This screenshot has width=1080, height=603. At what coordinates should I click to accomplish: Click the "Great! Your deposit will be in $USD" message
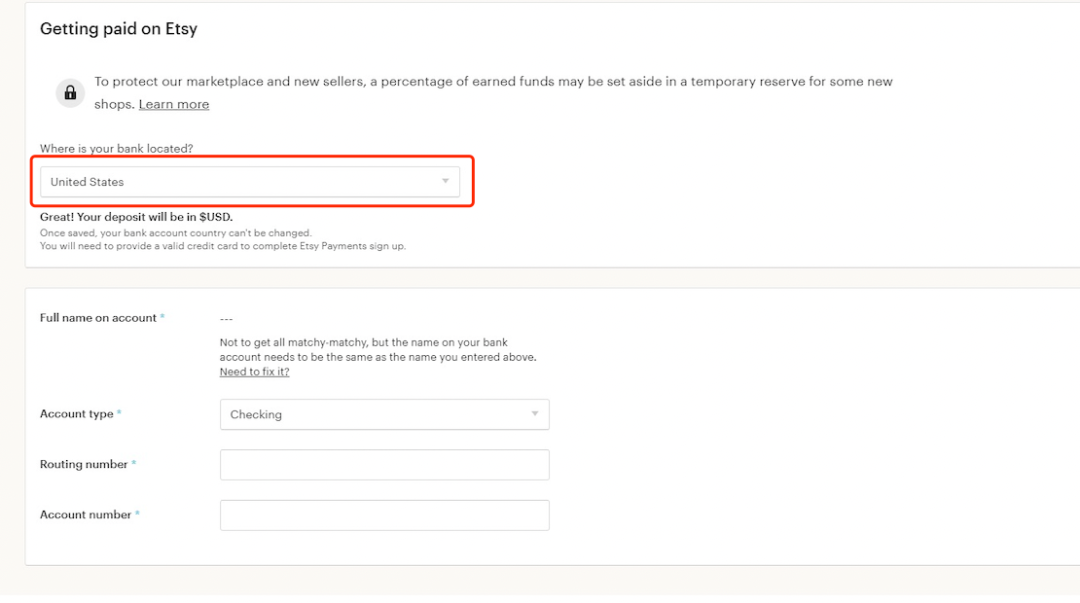click(x=136, y=216)
